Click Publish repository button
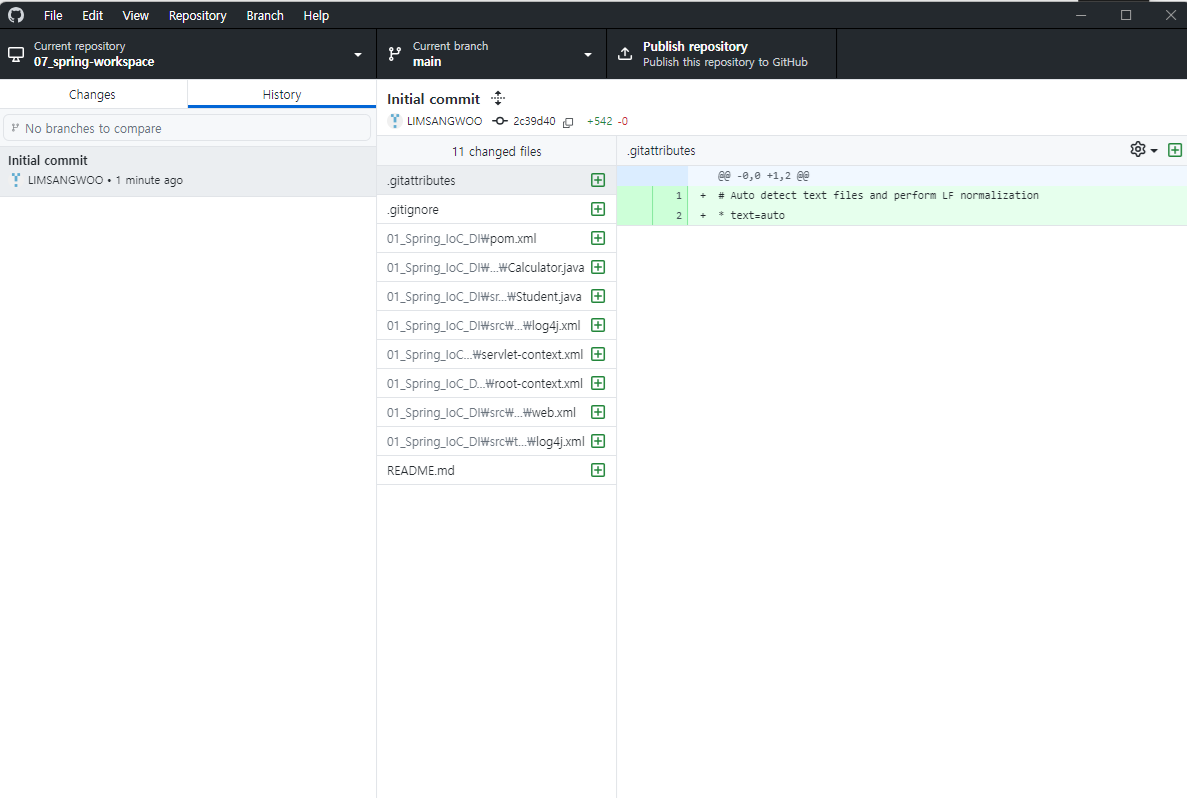The image size is (1187, 798). coord(721,54)
